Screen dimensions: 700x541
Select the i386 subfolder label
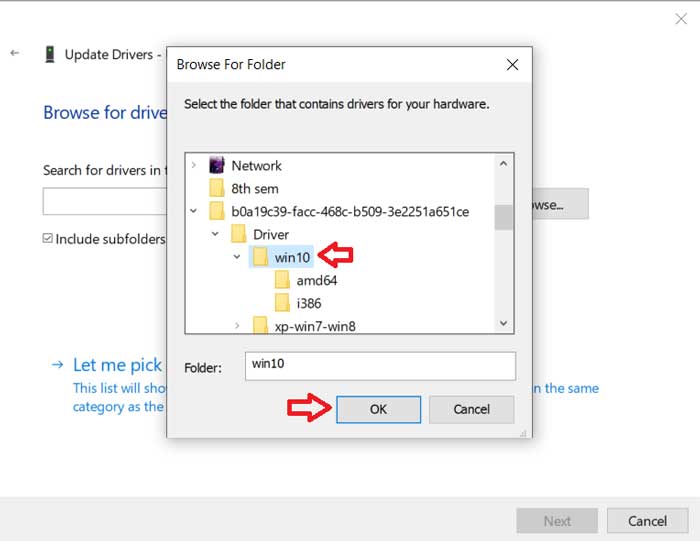(309, 304)
